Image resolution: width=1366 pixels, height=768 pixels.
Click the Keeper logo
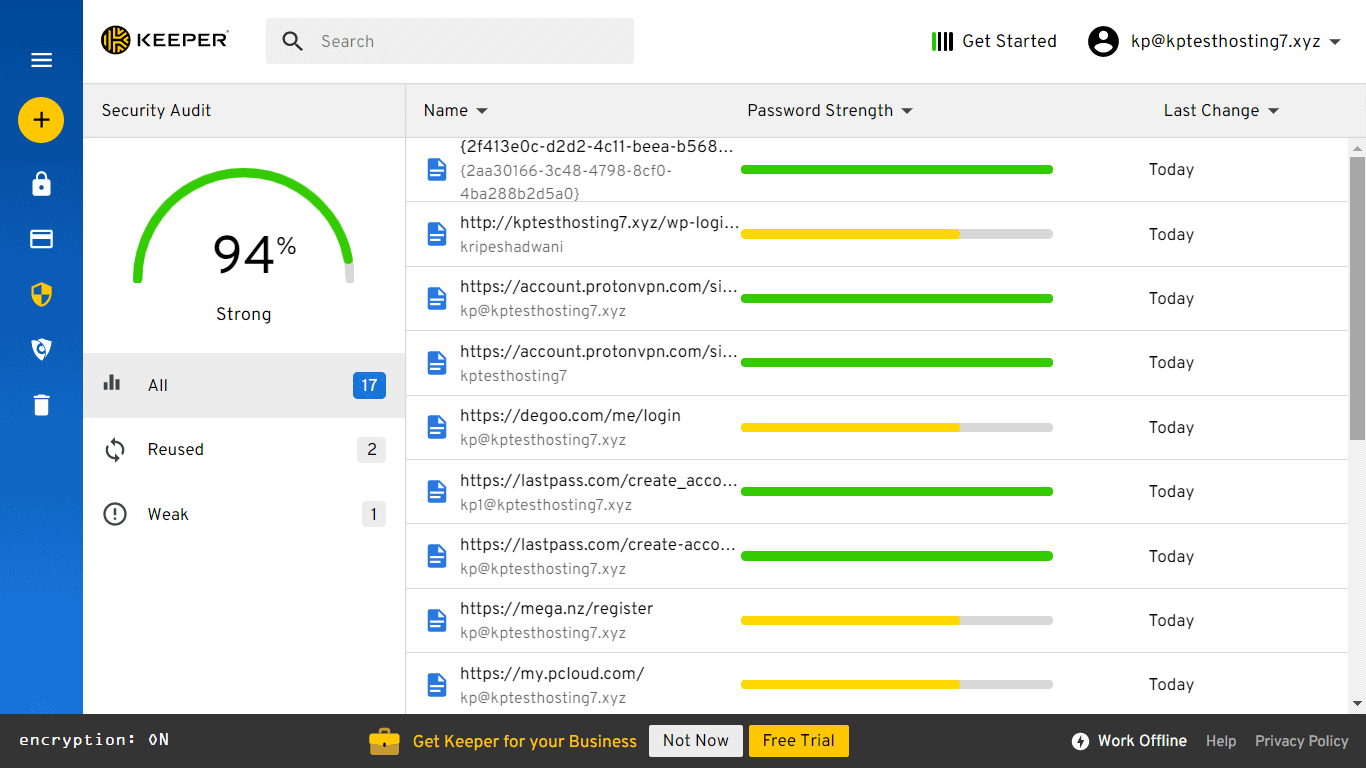pos(165,41)
